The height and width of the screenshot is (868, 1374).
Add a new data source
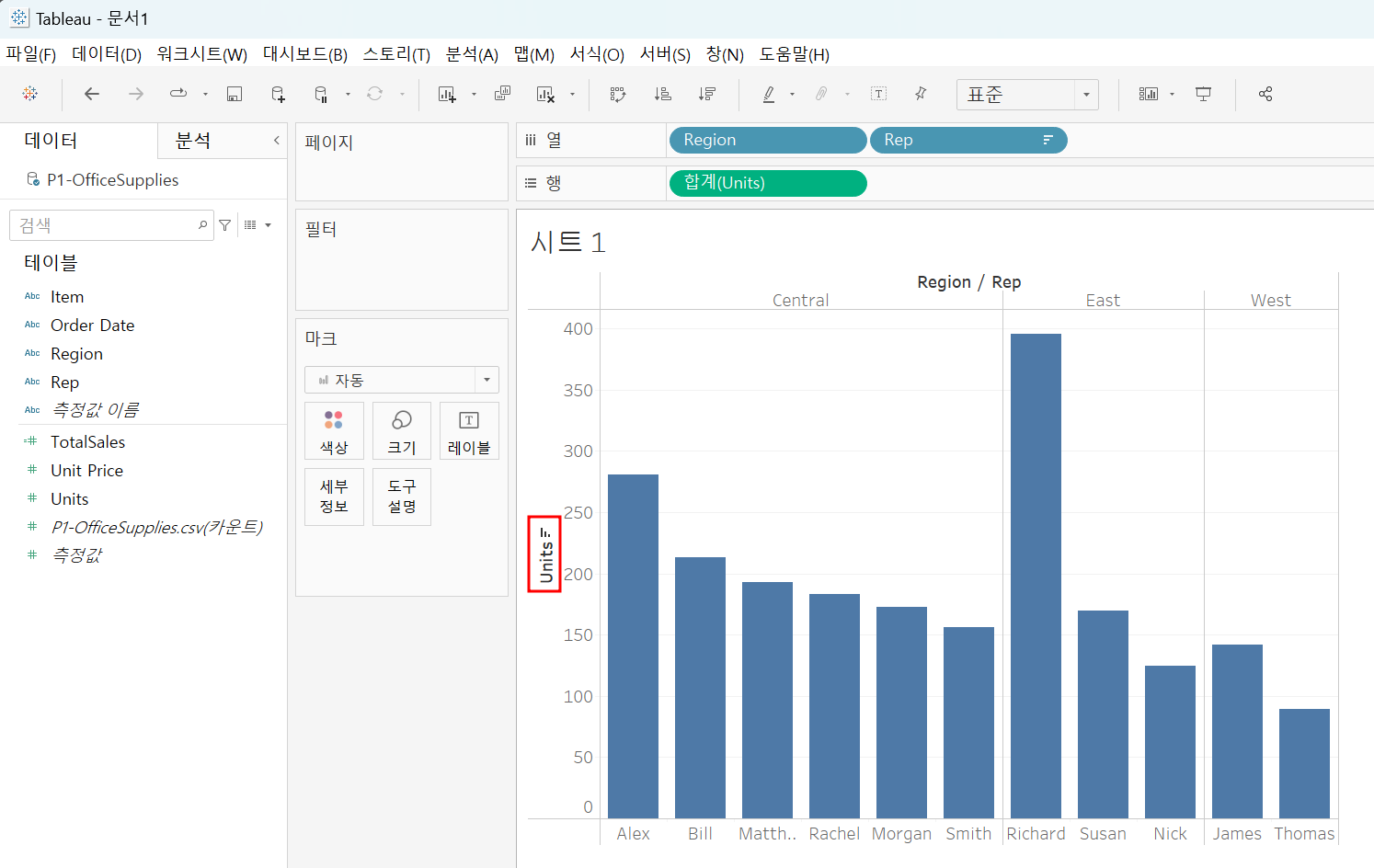[x=278, y=94]
